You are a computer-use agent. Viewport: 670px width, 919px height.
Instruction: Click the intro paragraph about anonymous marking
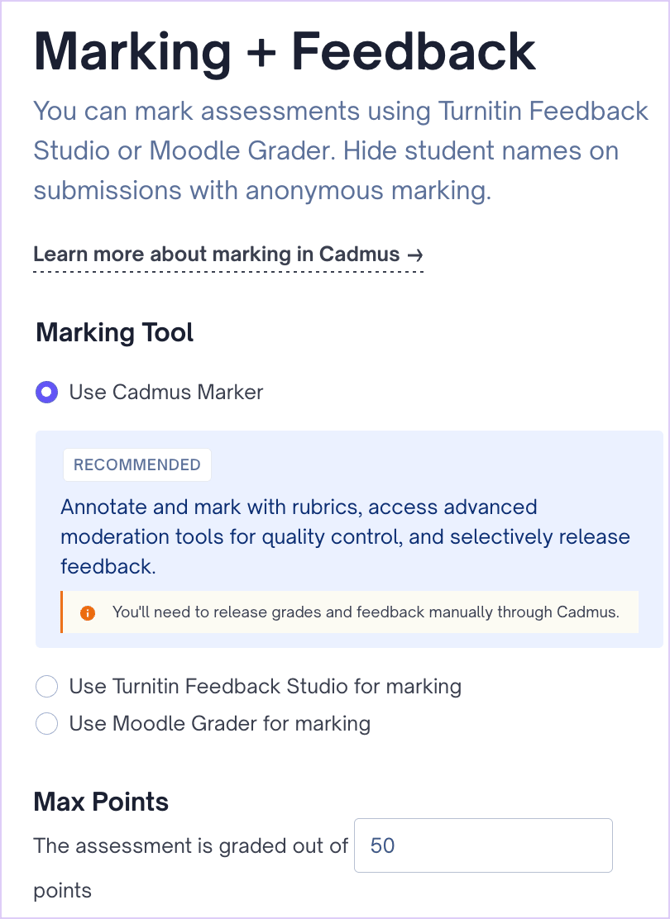tap(341, 150)
